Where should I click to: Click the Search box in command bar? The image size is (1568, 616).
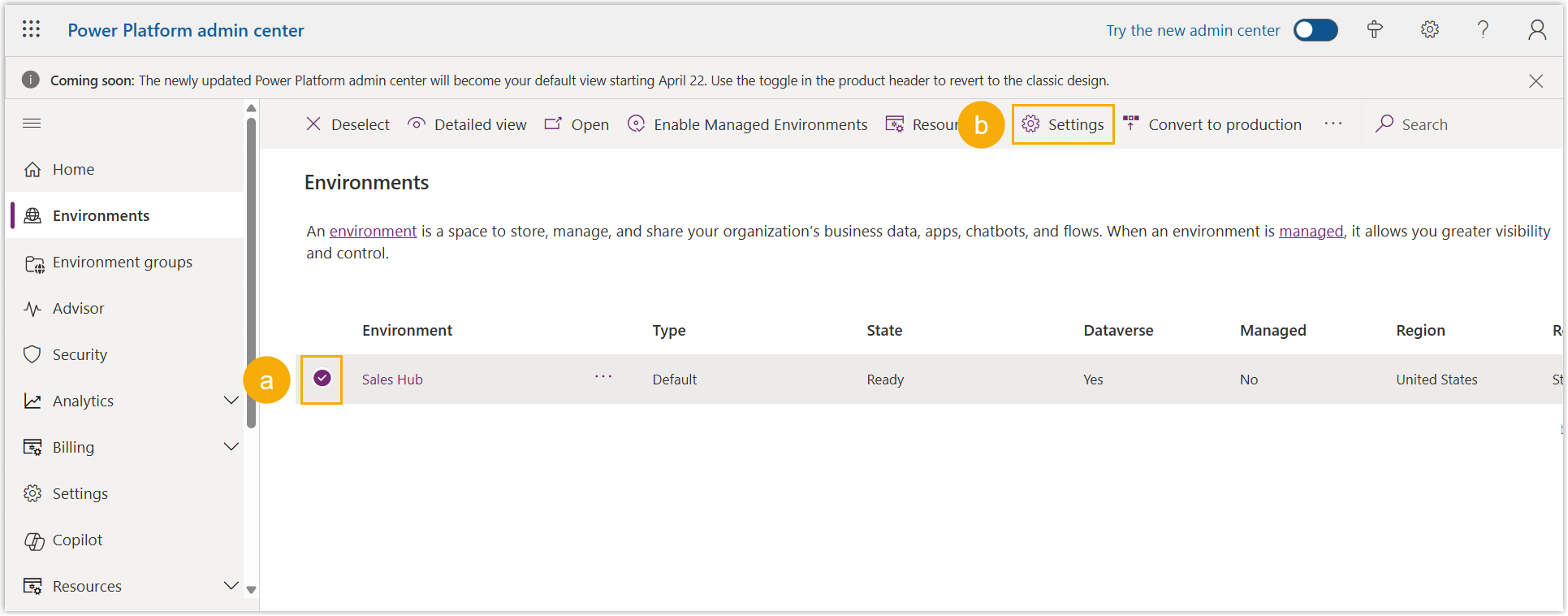pos(1423,124)
